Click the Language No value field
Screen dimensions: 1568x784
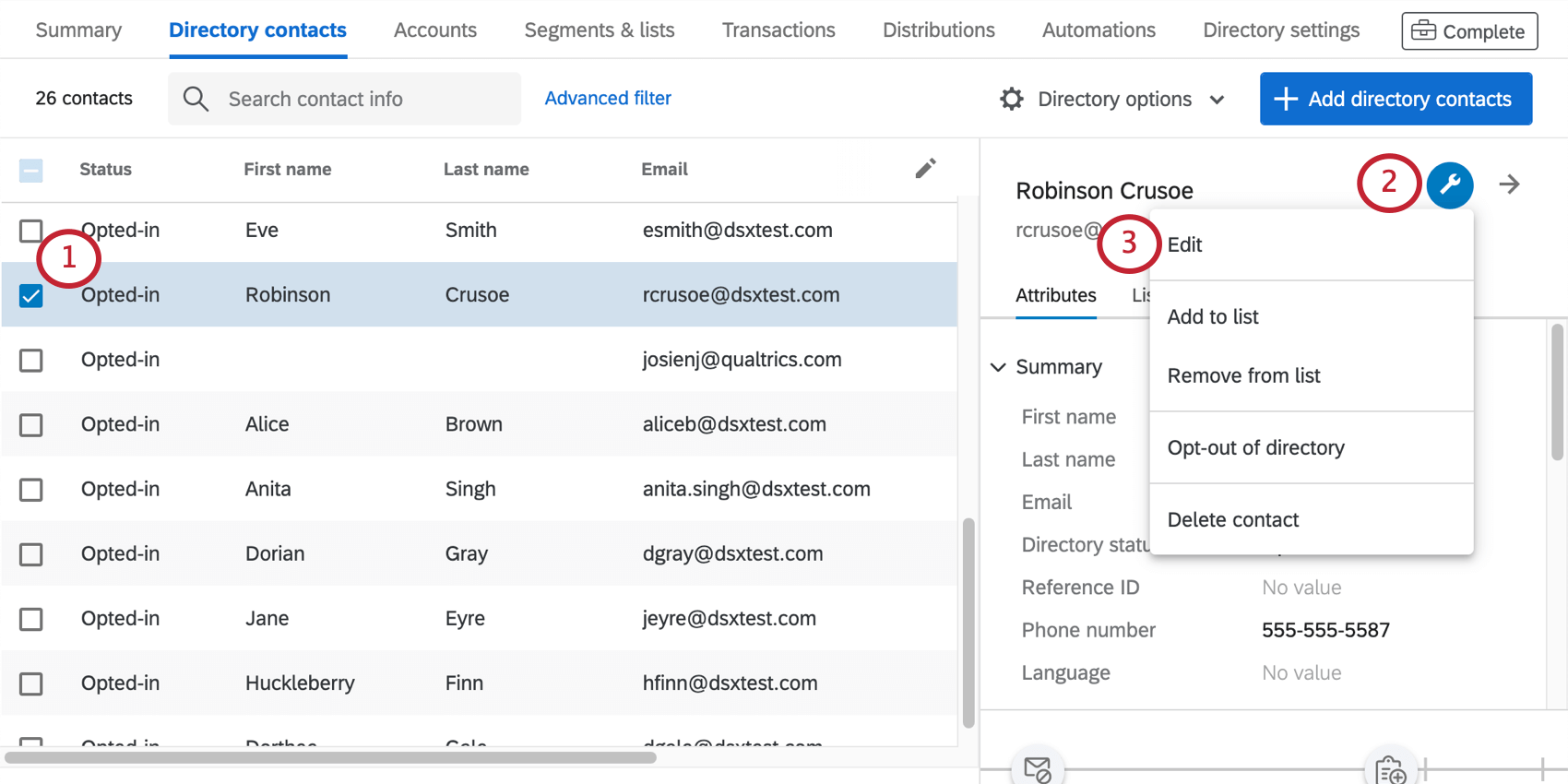click(1301, 672)
